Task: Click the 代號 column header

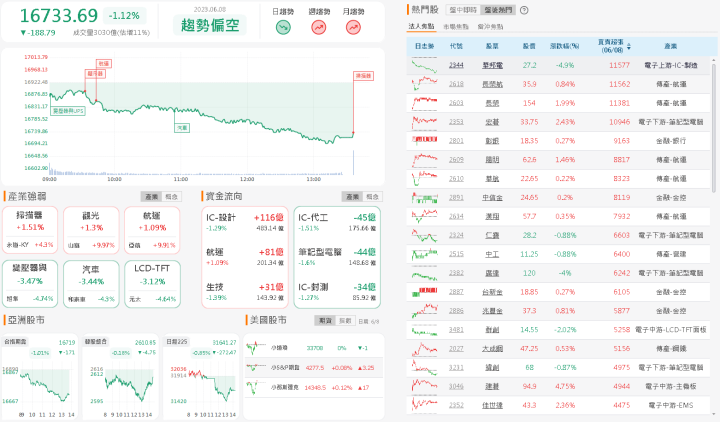Action: [x=456, y=46]
